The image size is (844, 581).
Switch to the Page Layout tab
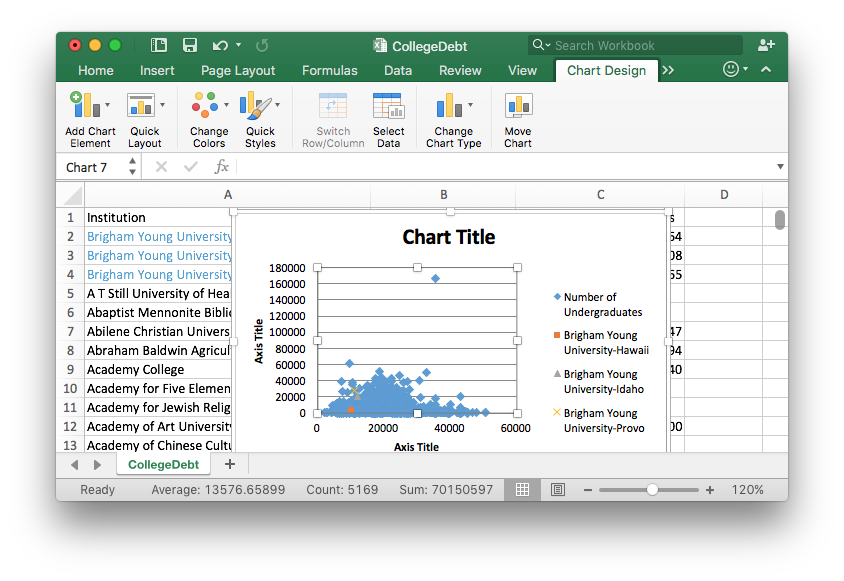238,71
